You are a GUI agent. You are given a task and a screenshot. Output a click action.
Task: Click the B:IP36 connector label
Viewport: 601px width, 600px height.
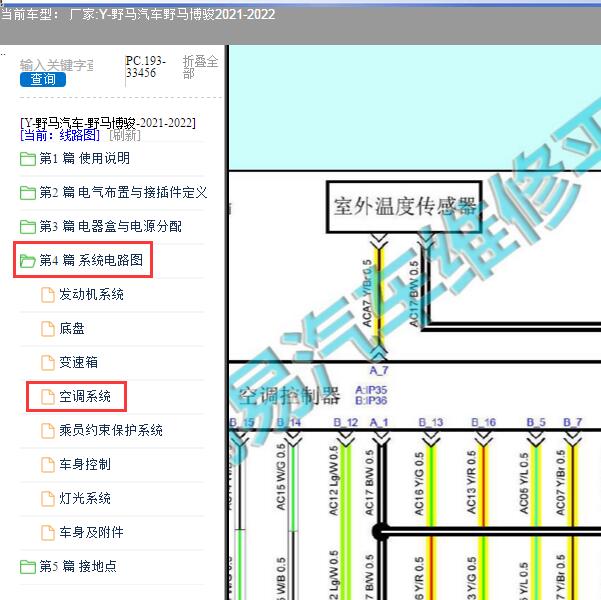(371, 401)
